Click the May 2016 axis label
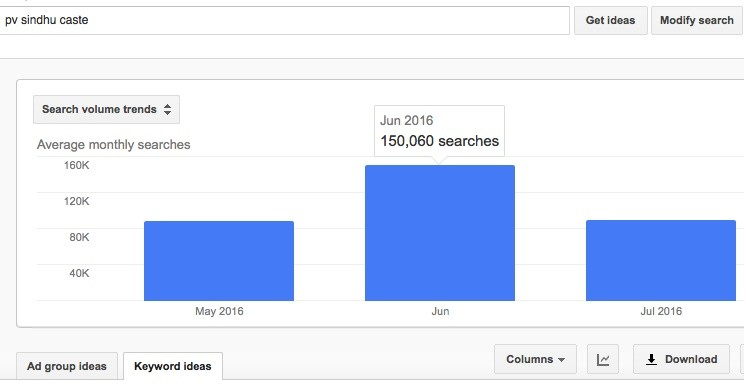 219,311
